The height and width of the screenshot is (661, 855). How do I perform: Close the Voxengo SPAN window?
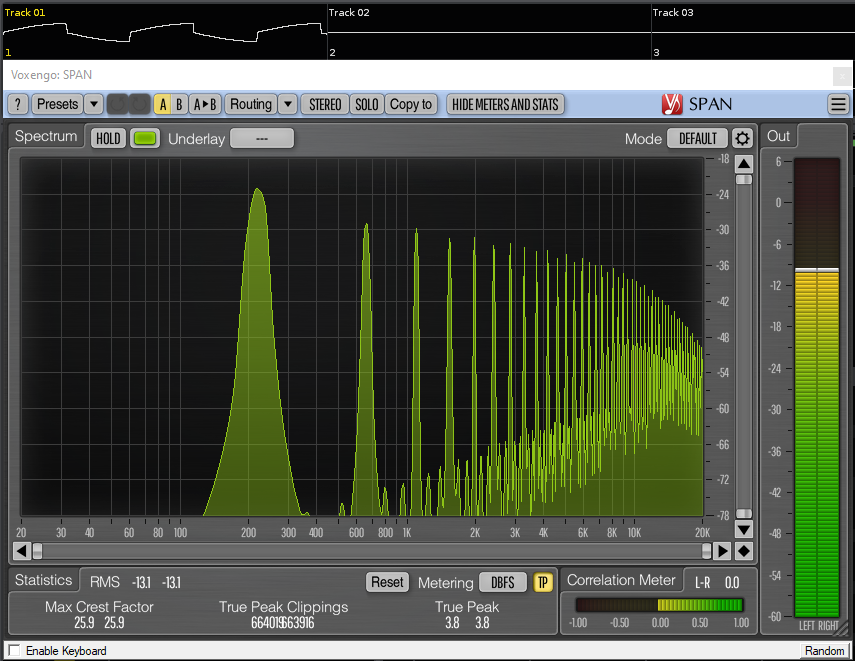point(842,76)
